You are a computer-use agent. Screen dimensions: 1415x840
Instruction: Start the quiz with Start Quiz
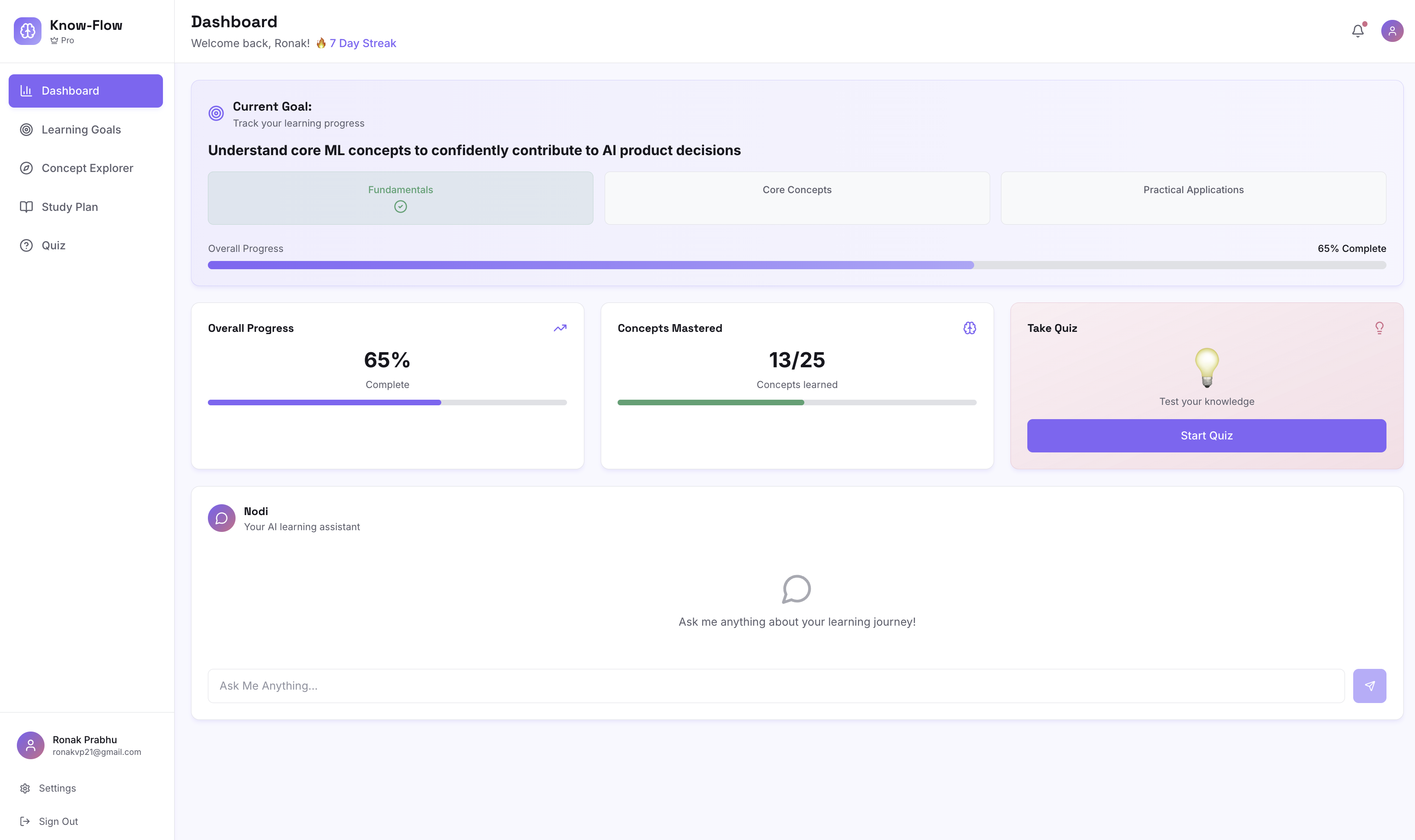1206,435
